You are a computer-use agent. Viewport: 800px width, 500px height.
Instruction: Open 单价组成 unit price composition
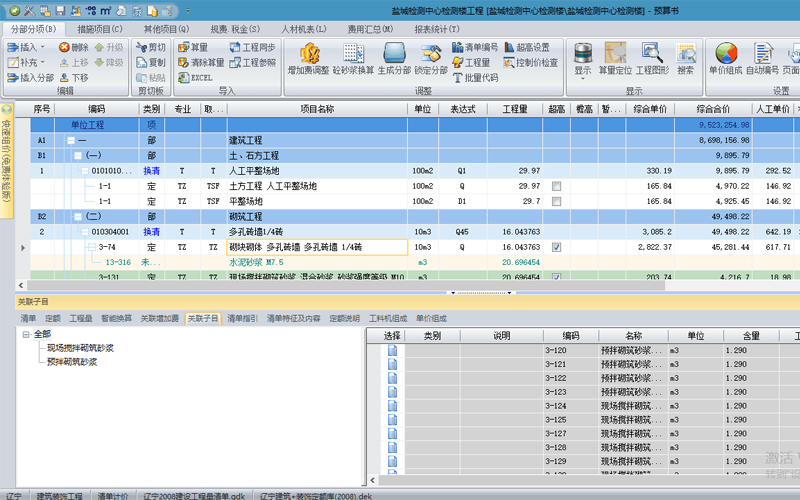coord(726,59)
